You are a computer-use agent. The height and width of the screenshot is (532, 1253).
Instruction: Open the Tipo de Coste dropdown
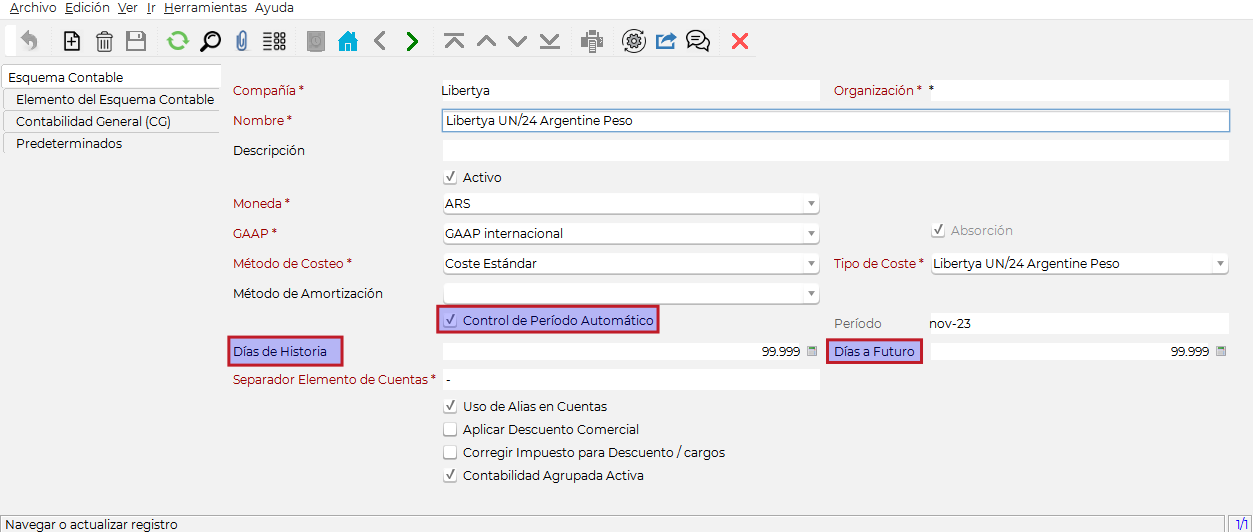click(1220, 264)
